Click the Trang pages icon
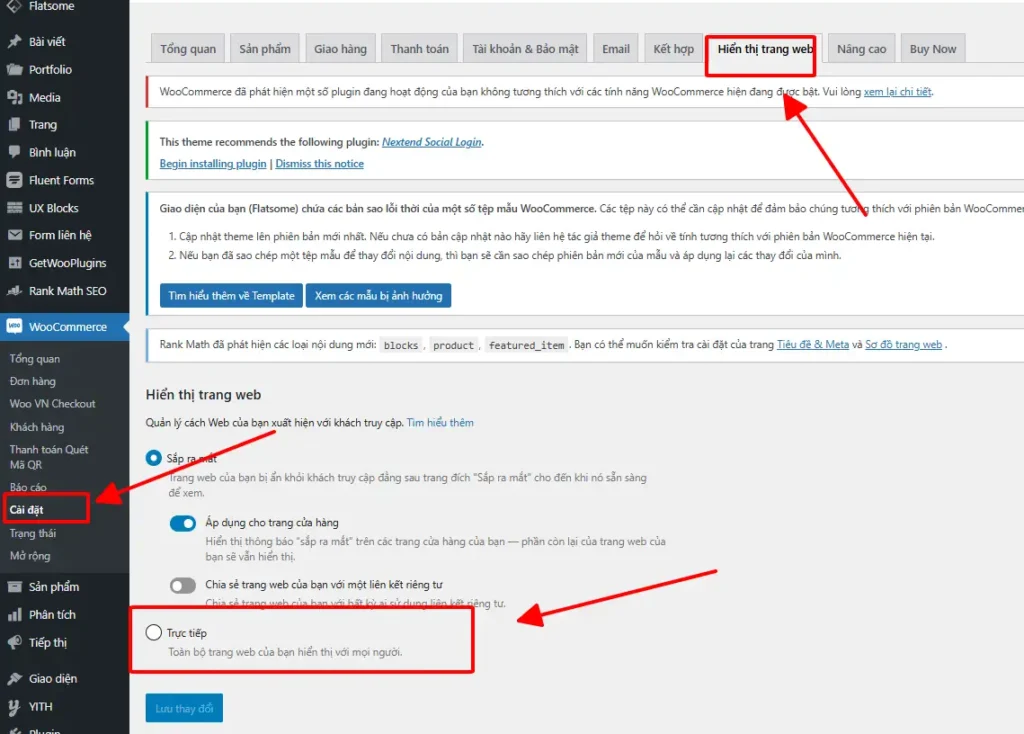The image size is (1024, 734). 14,125
